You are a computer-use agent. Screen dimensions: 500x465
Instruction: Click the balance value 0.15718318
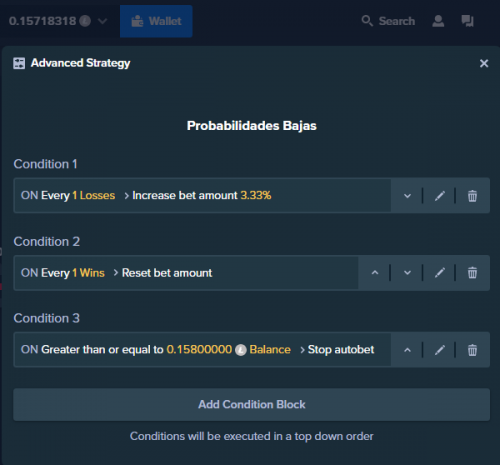tap(42, 21)
